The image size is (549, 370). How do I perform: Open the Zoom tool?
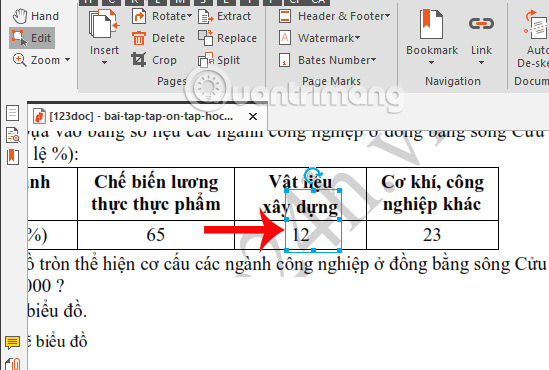pos(36,60)
